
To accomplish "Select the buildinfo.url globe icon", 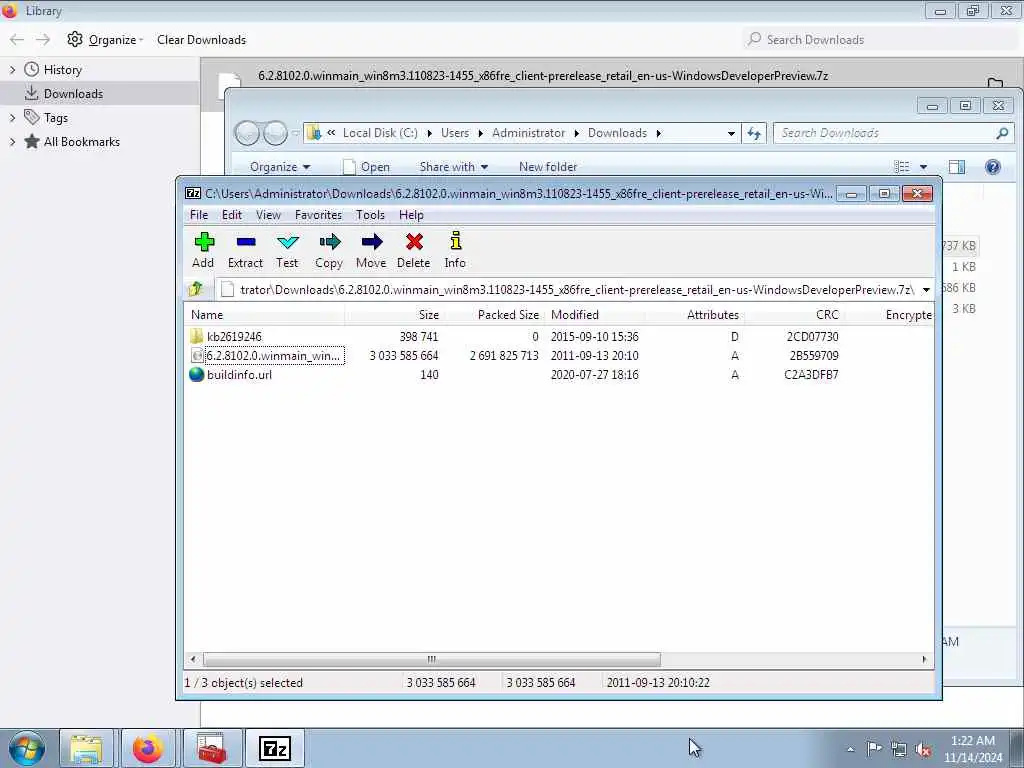I will click(197, 374).
